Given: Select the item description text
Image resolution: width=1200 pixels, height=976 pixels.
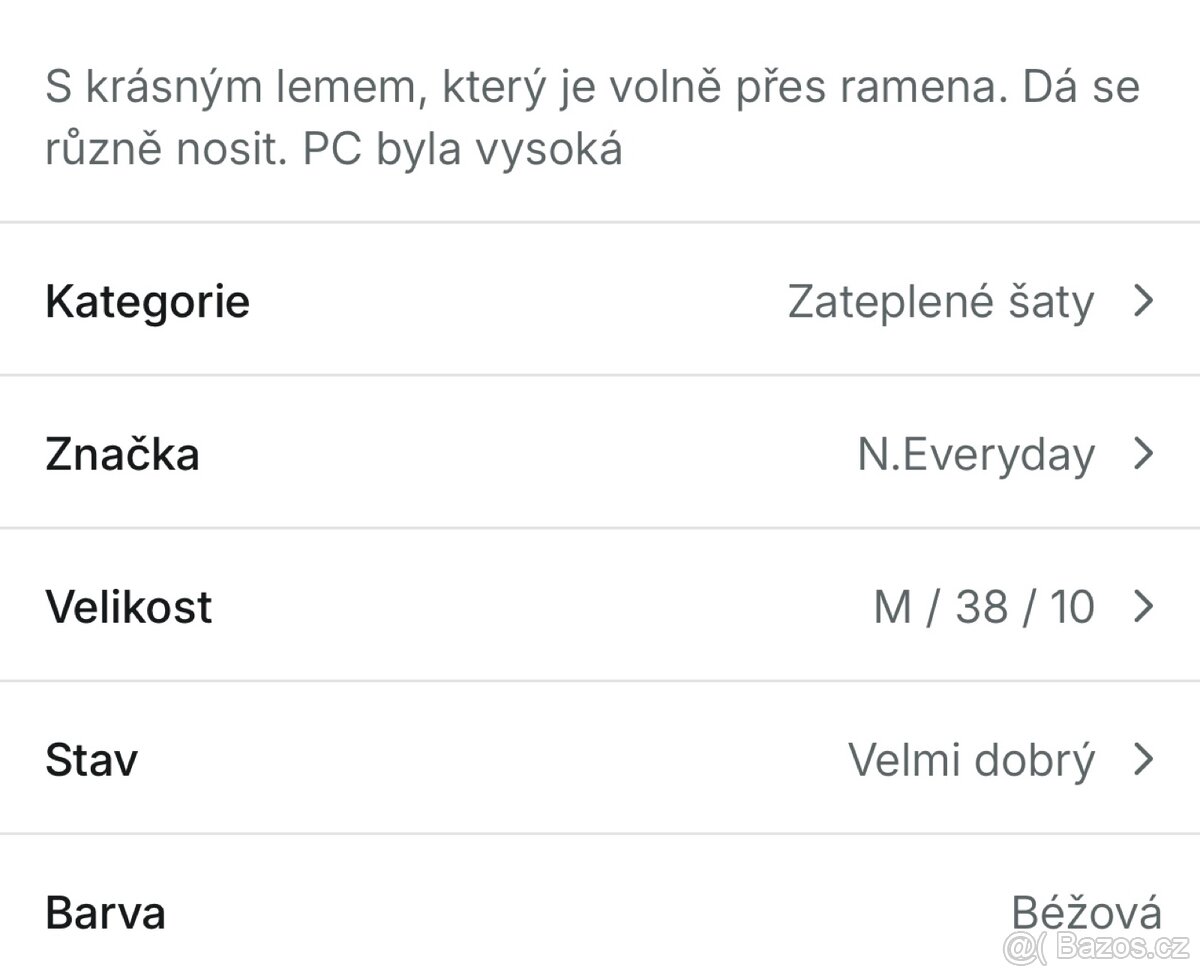Looking at the screenshot, I should click(592, 115).
